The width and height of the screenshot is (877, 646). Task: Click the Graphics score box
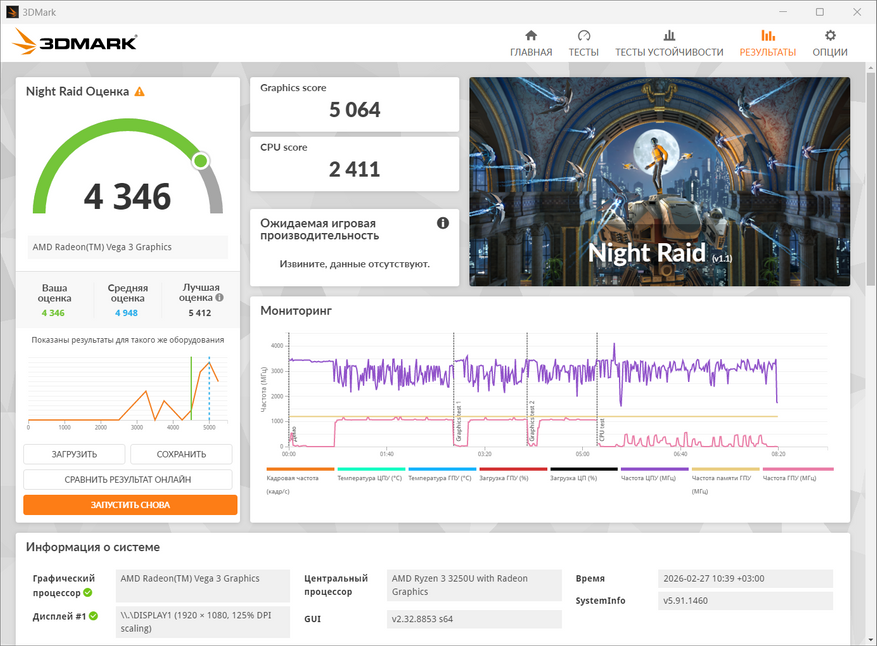pyautogui.click(x=354, y=104)
